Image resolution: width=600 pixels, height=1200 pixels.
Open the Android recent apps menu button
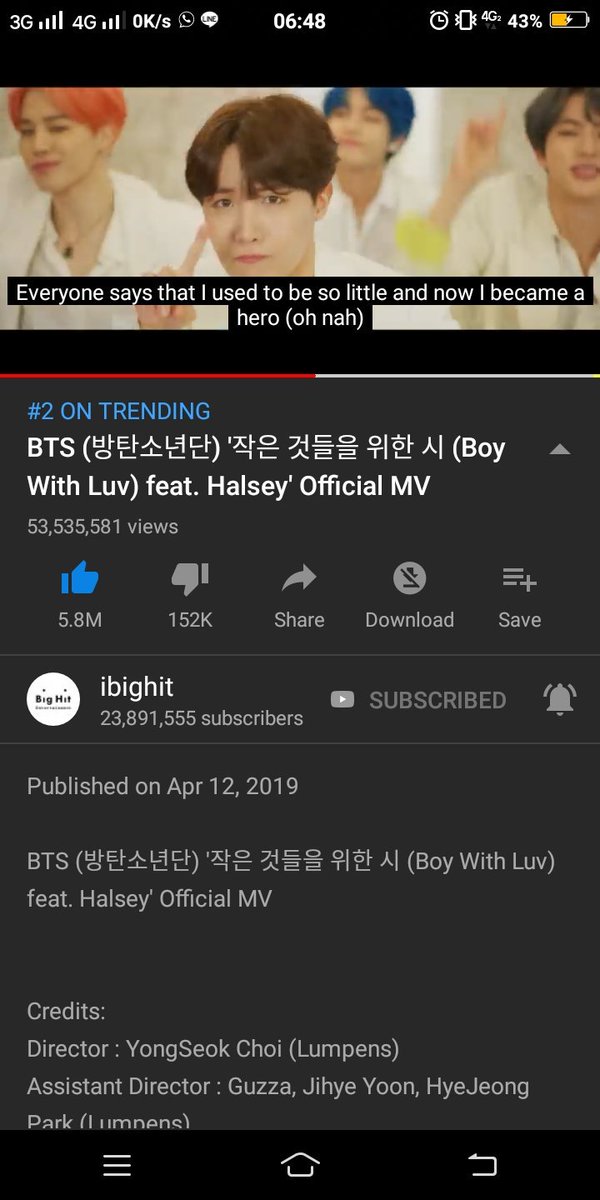pyautogui.click(x=117, y=1164)
